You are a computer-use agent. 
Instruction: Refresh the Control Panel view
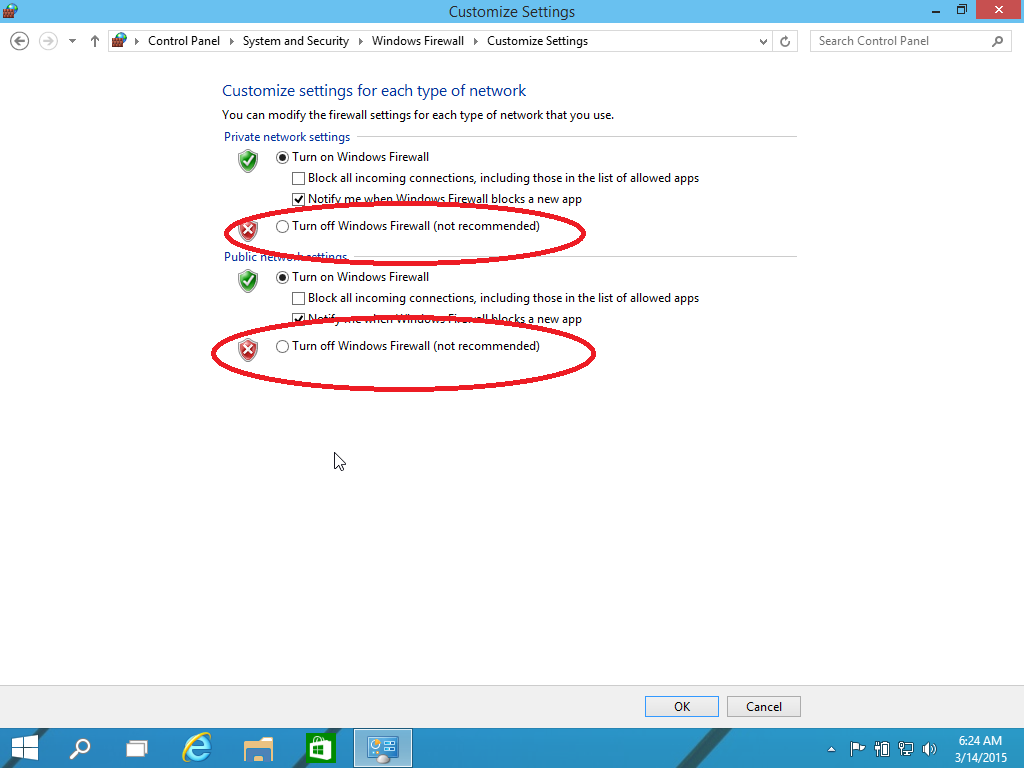785,41
